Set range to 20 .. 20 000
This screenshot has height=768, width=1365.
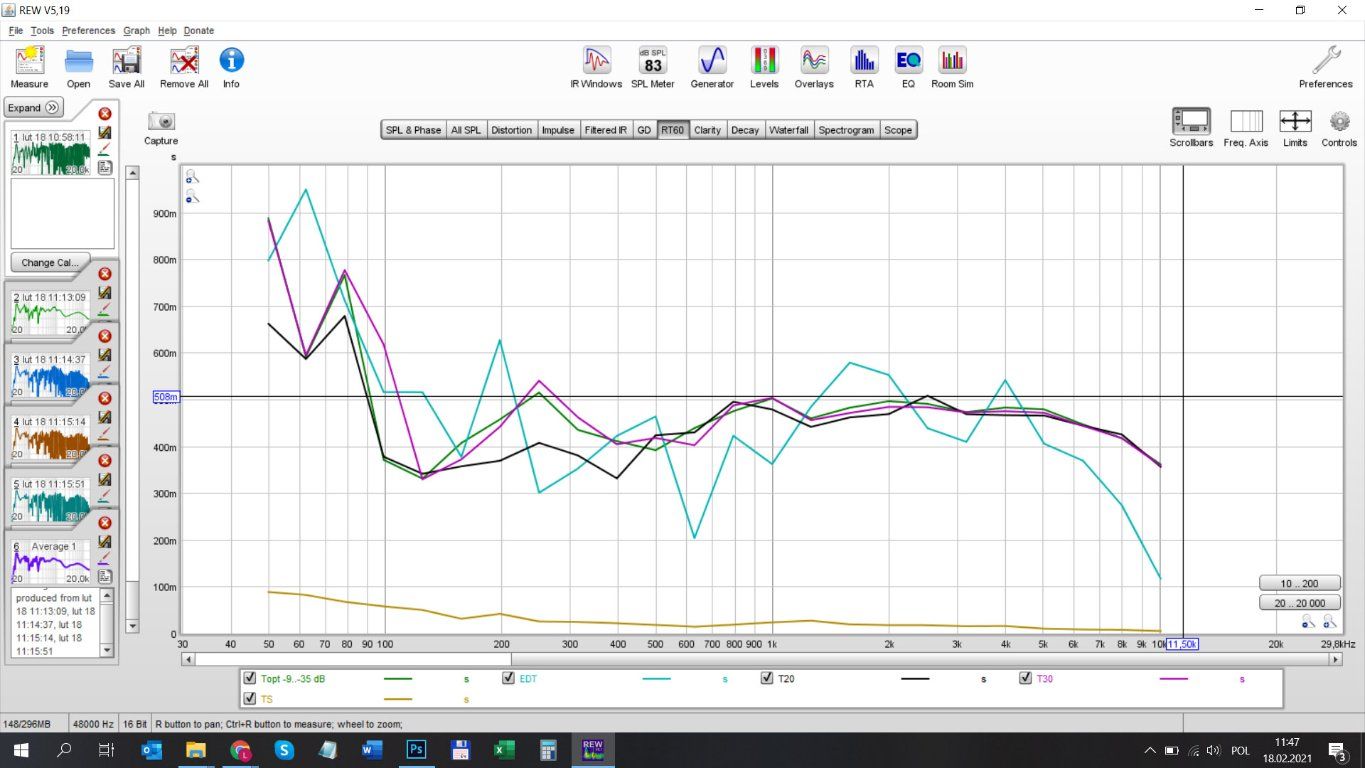(1299, 603)
